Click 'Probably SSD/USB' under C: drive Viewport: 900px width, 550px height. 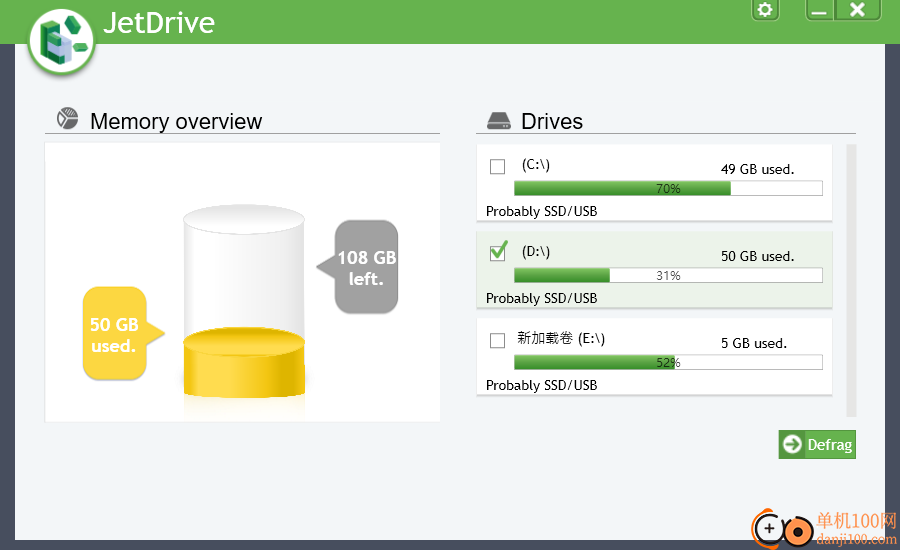(541, 211)
